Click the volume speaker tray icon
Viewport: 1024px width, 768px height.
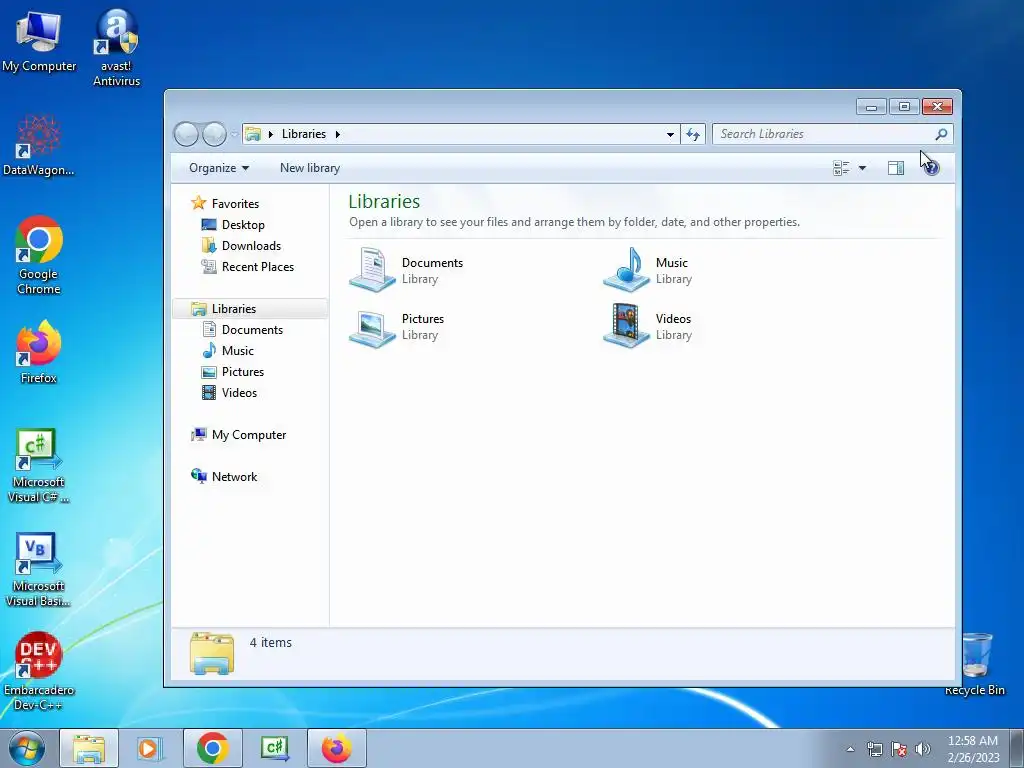tap(923, 749)
